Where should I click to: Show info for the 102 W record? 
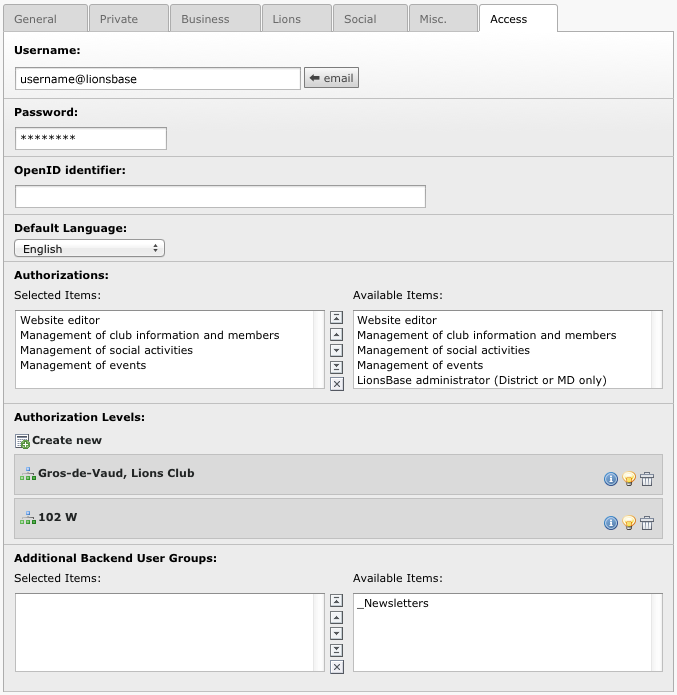(x=610, y=523)
